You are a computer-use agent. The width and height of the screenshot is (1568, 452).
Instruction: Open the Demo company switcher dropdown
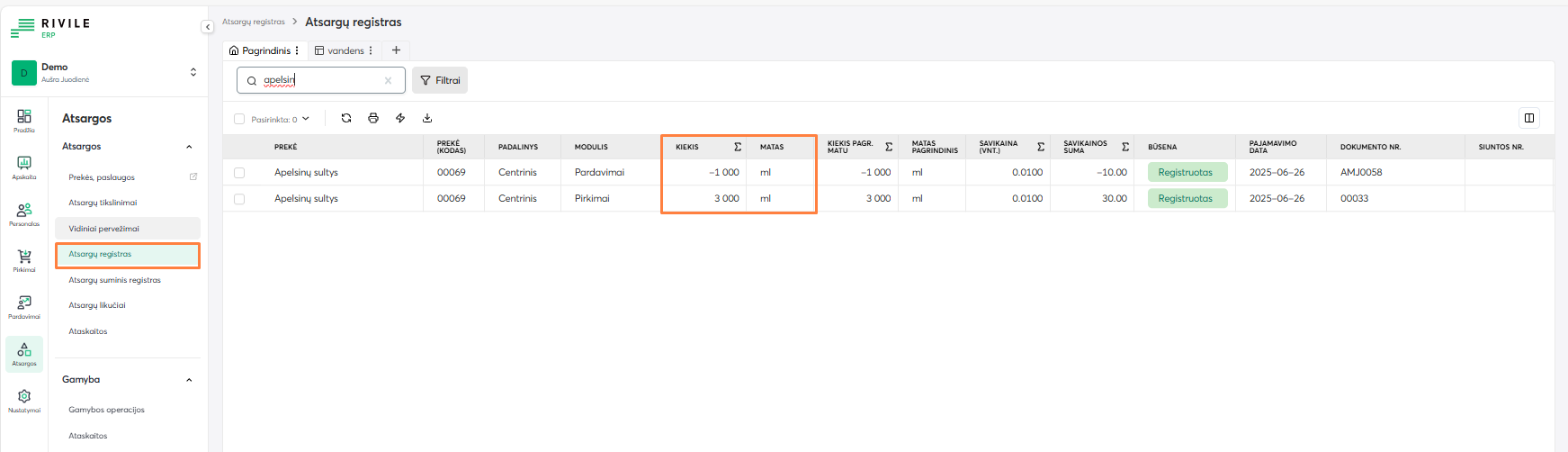coord(193,72)
